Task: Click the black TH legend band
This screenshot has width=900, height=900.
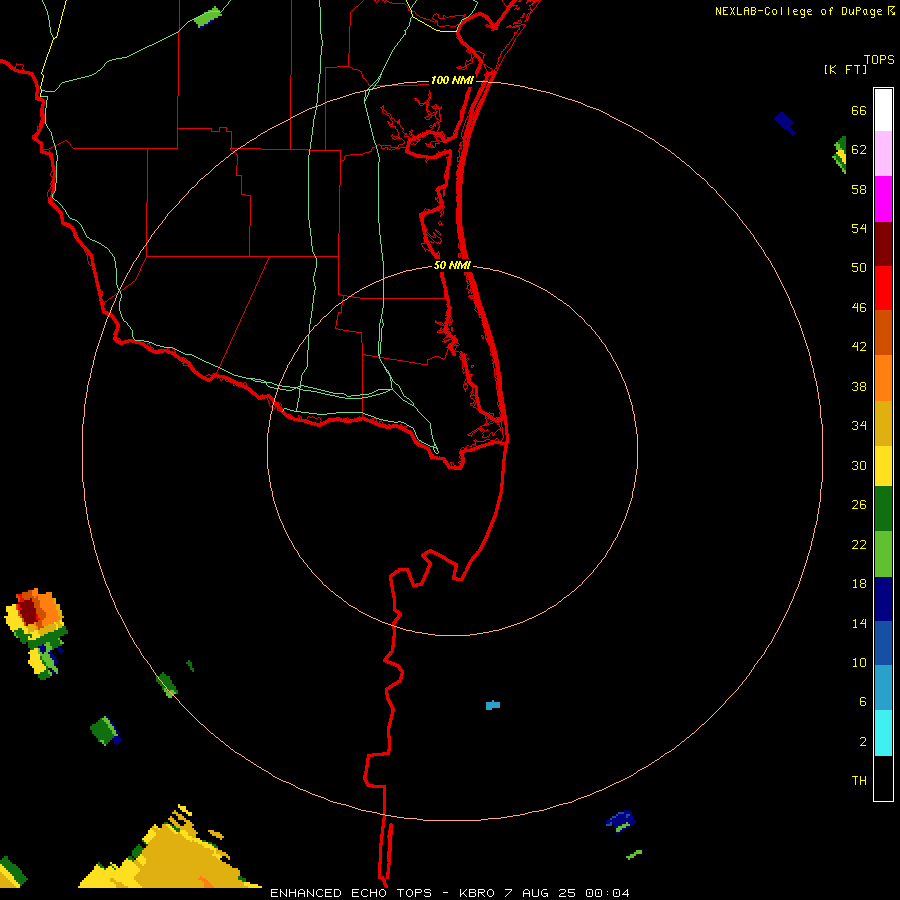Action: click(x=883, y=778)
